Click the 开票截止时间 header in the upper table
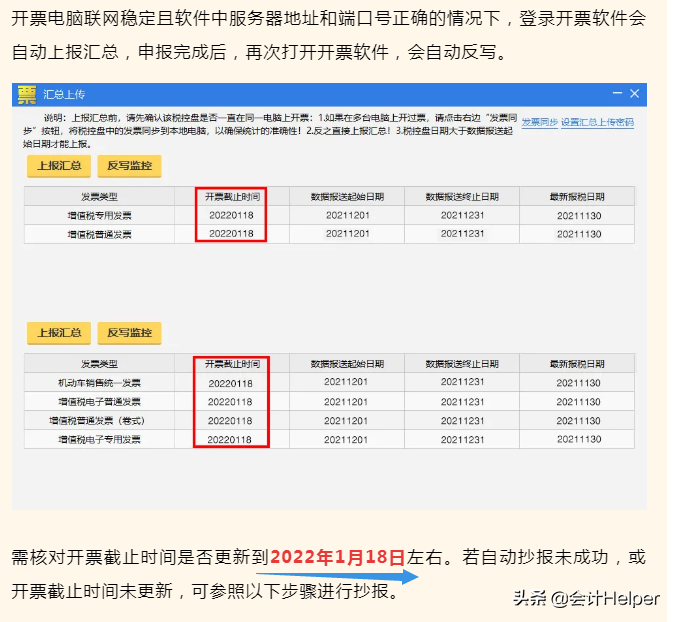The width and height of the screenshot is (675, 622). point(232,197)
